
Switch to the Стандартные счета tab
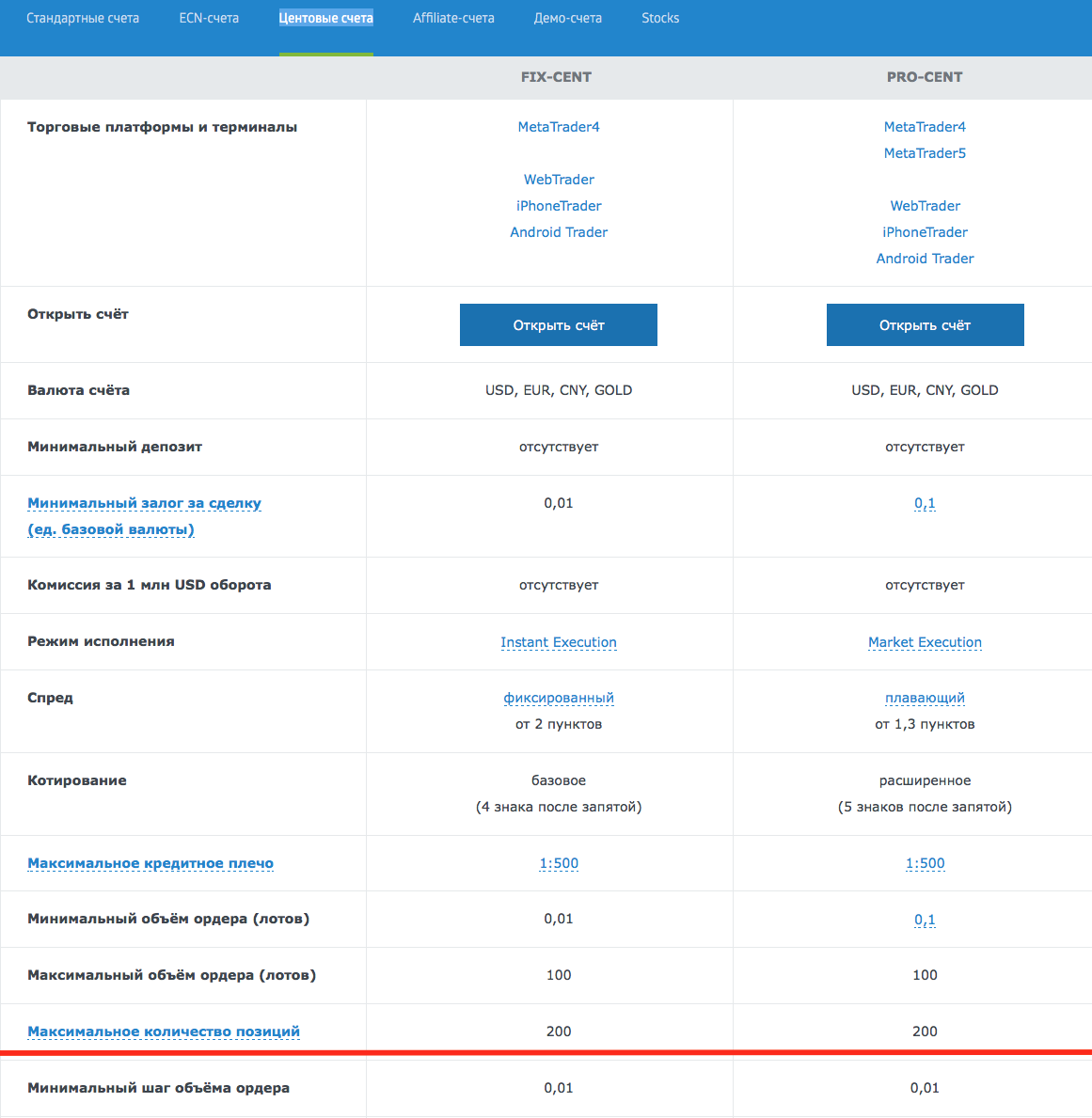tap(83, 18)
